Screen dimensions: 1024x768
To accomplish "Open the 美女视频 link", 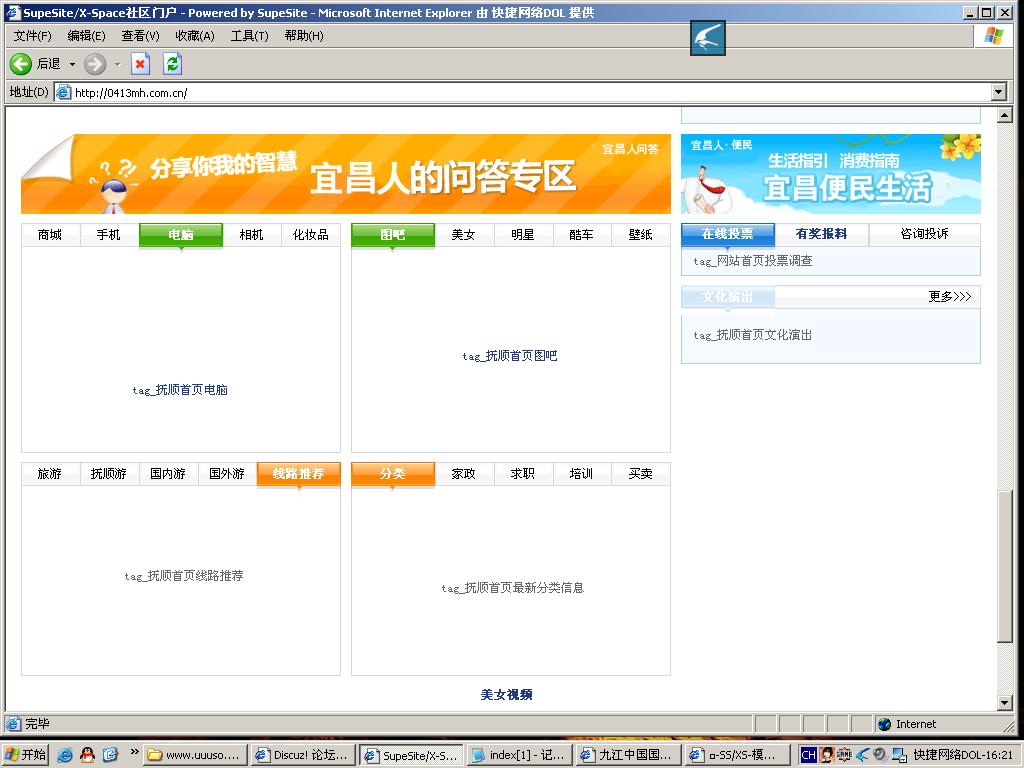I will 506,695.
